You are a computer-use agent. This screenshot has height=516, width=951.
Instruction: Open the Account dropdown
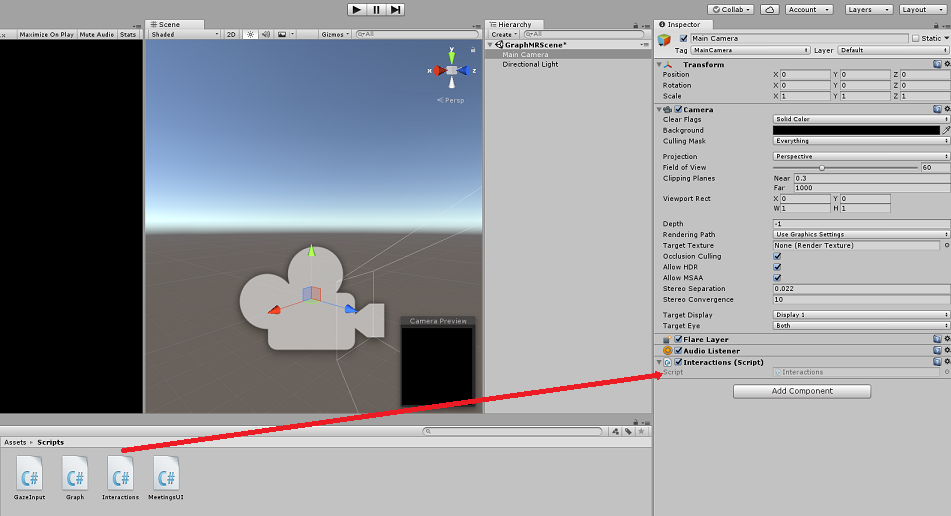[809, 10]
